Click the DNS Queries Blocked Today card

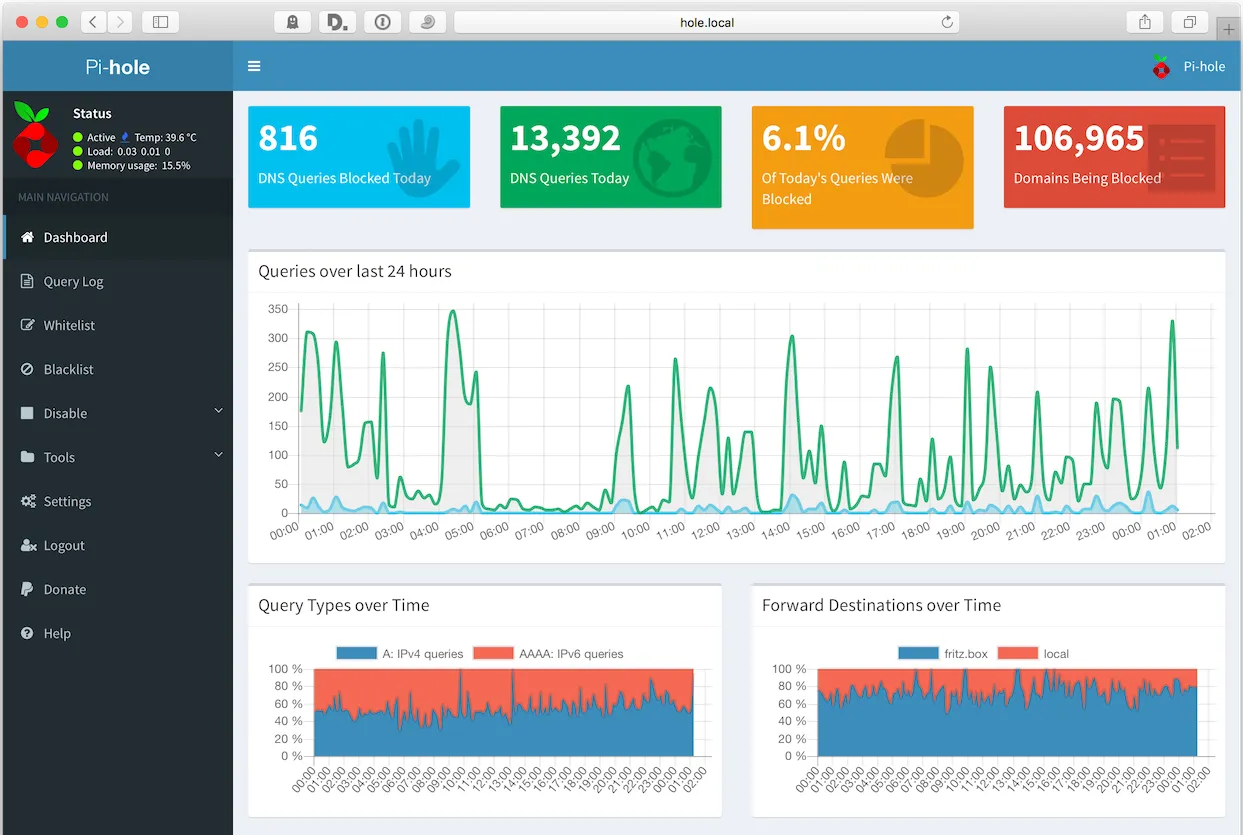click(x=359, y=157)
